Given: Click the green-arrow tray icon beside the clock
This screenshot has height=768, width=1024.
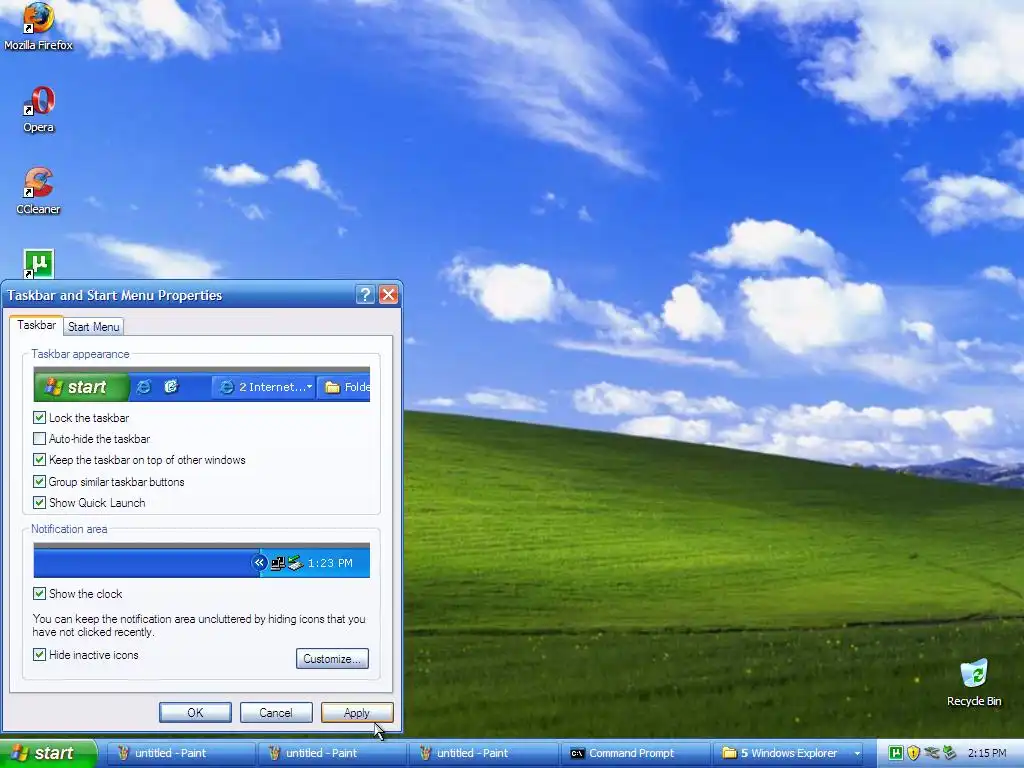Looking at the screenshot, I should coord(949,753).
